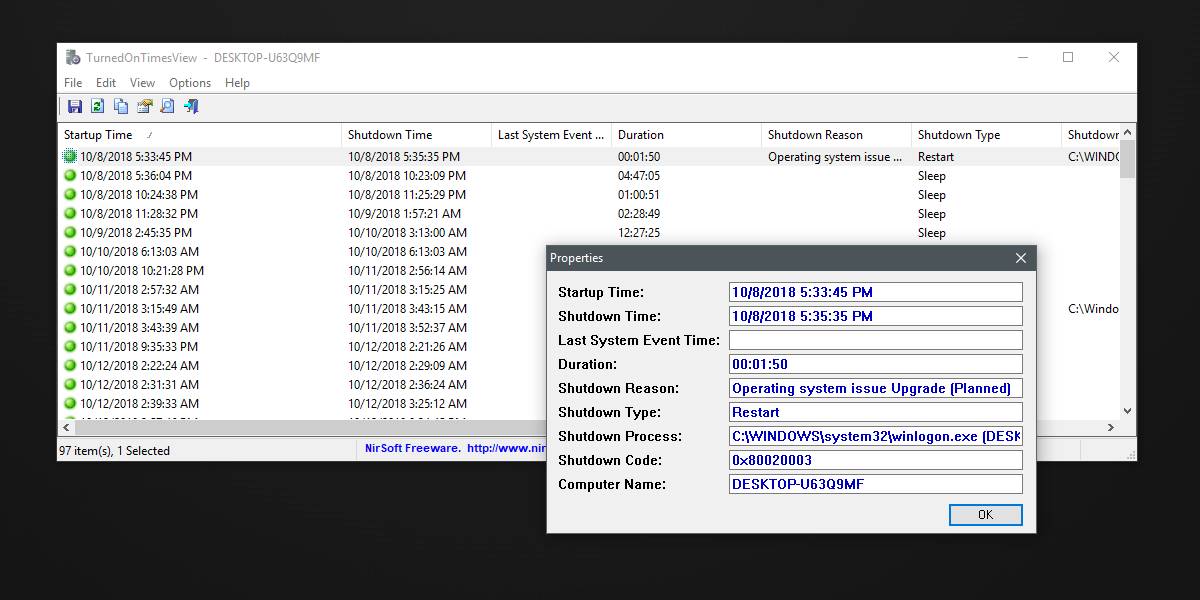
Task: Click the list's vertical scrollbar down arrow
Action: point(1128,410)
